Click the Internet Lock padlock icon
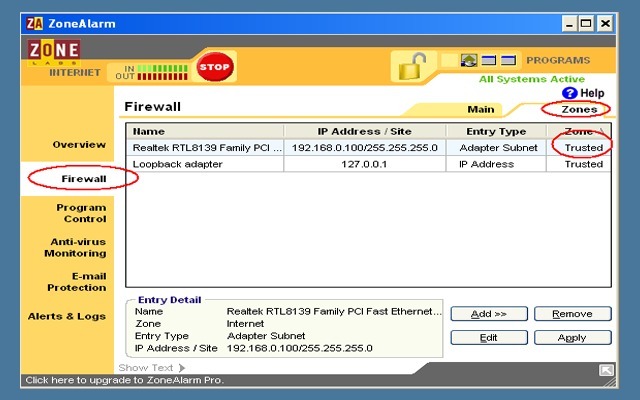The image size is (640, 400). click(x=410, y=66)
